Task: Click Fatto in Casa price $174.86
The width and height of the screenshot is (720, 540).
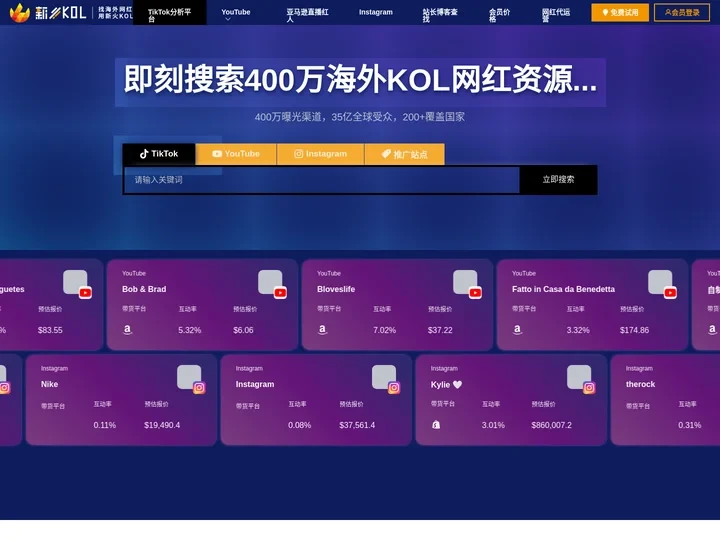Action: pyautogui.click(x=635, y=330)
